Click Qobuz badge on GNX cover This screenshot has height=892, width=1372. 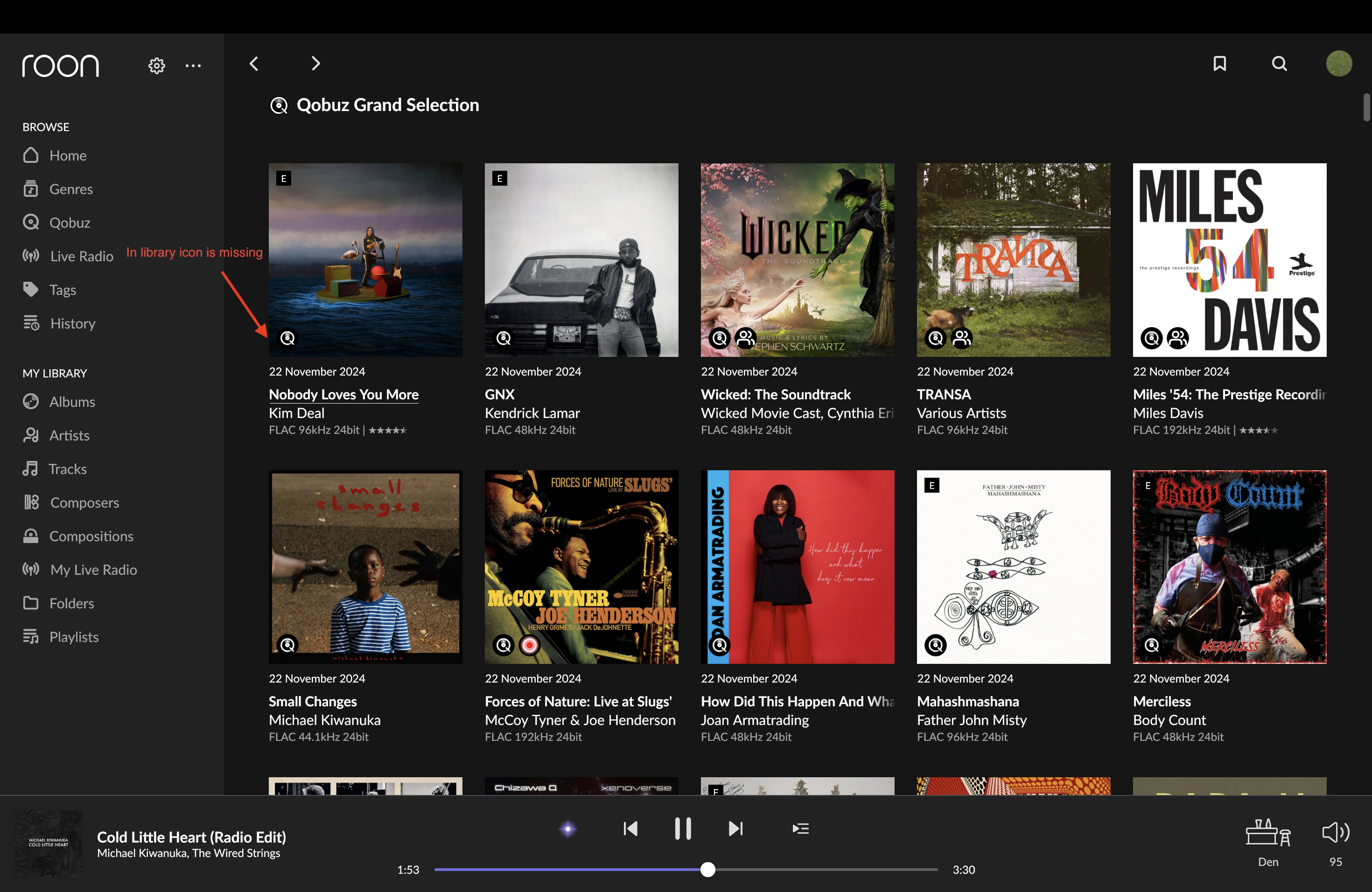coord(503,338)
